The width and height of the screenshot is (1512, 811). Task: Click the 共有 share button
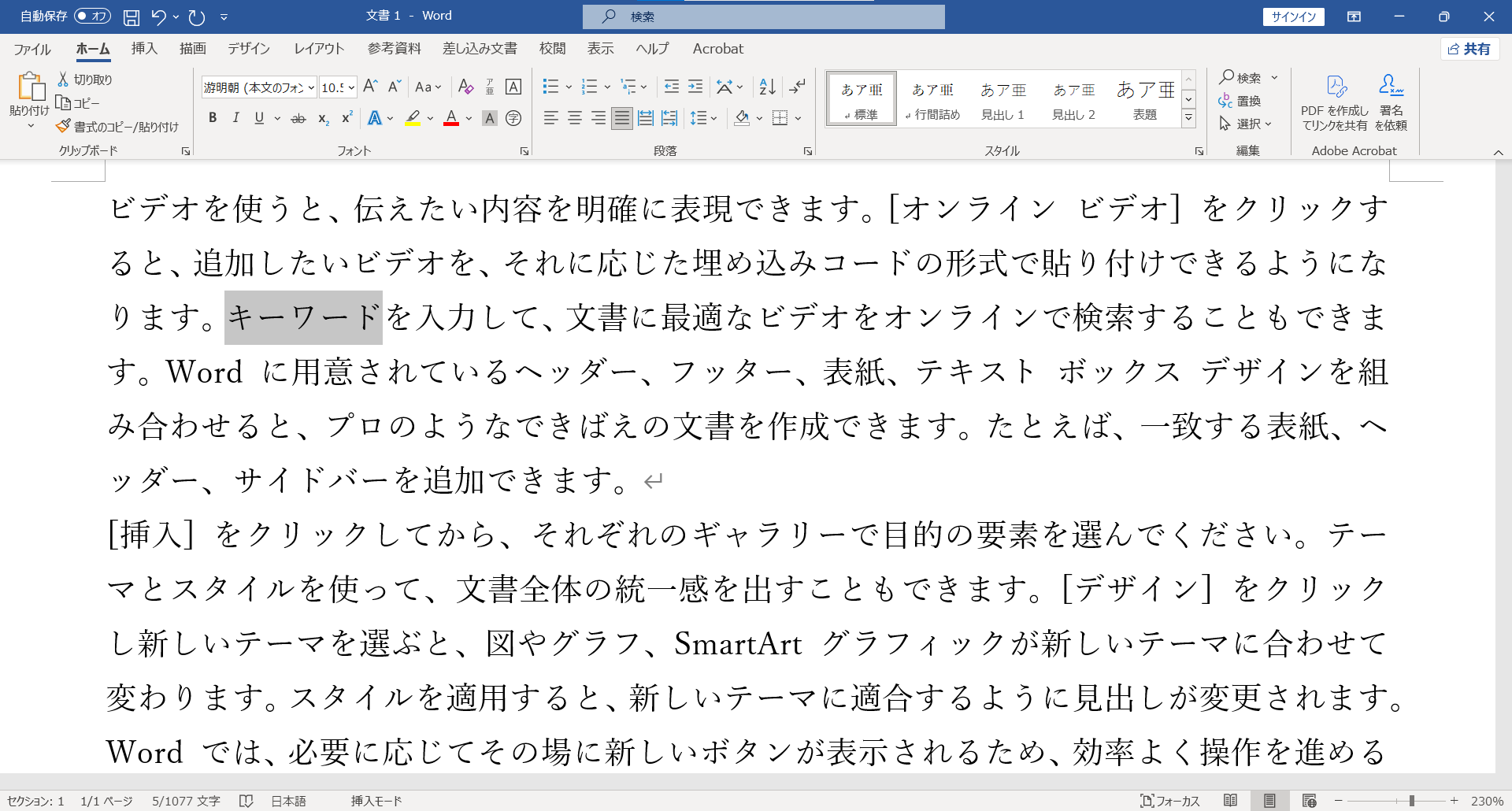coord(1469,49)
